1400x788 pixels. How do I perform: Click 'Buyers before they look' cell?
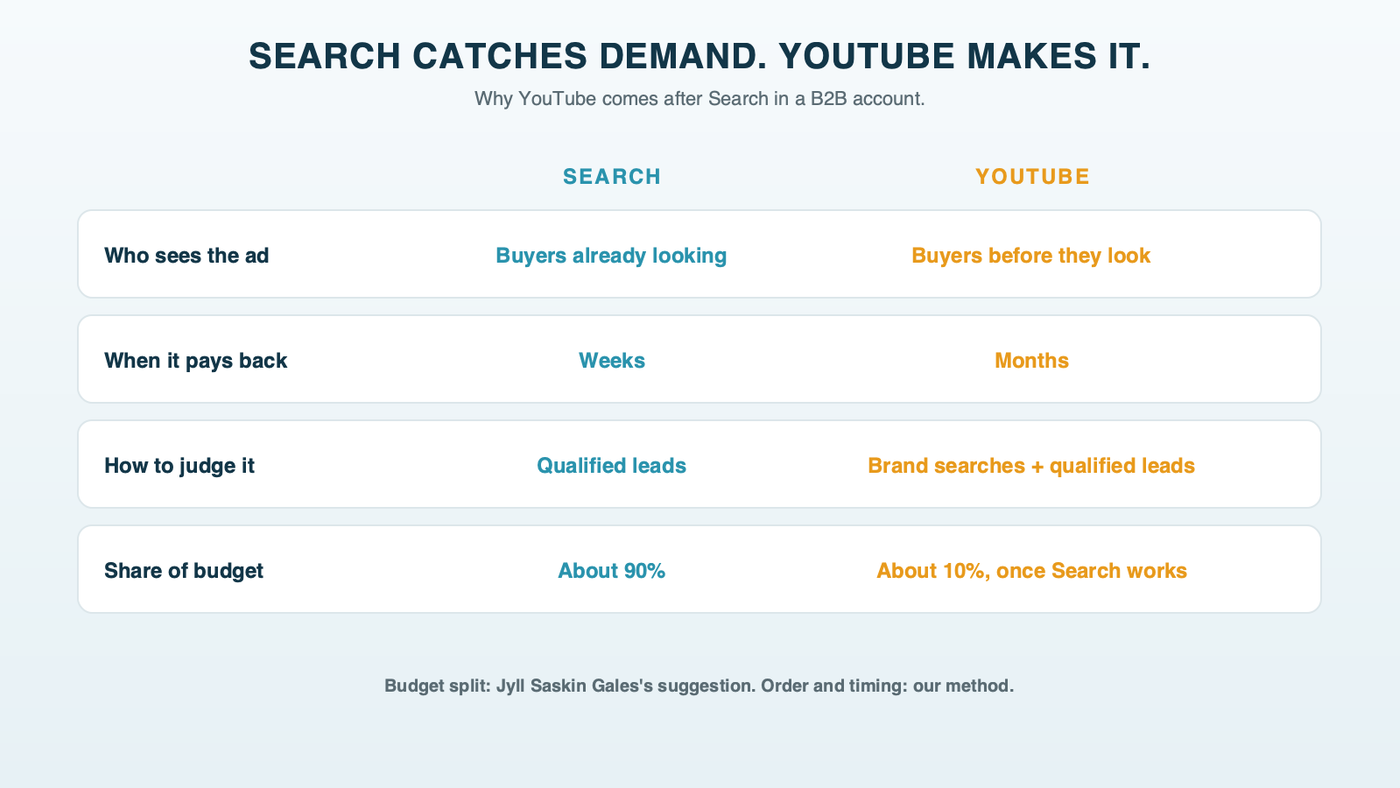pyautogui.click(x=1031, y=255)
